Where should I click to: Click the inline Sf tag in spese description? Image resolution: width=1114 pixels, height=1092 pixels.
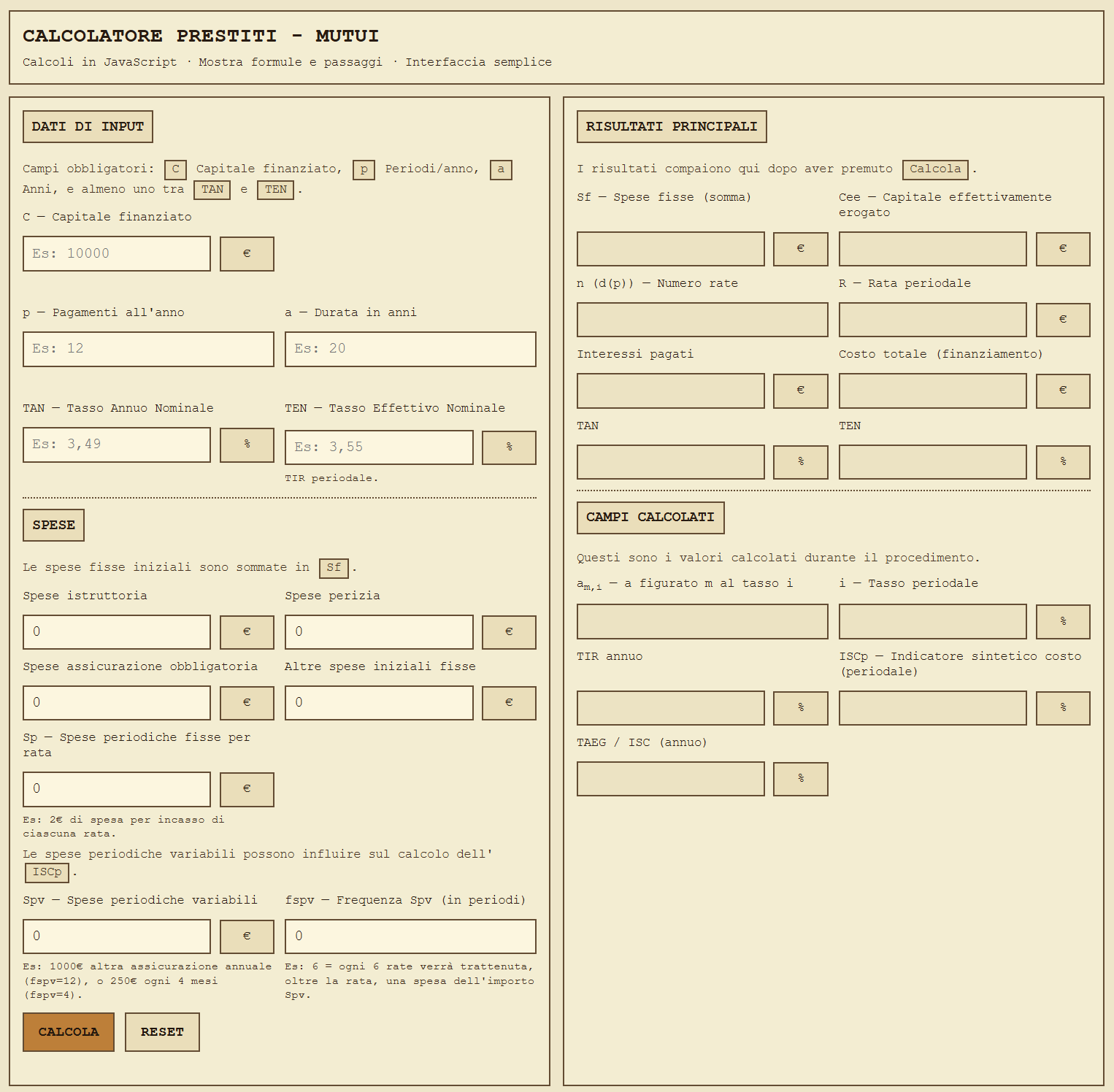point(334,567)
